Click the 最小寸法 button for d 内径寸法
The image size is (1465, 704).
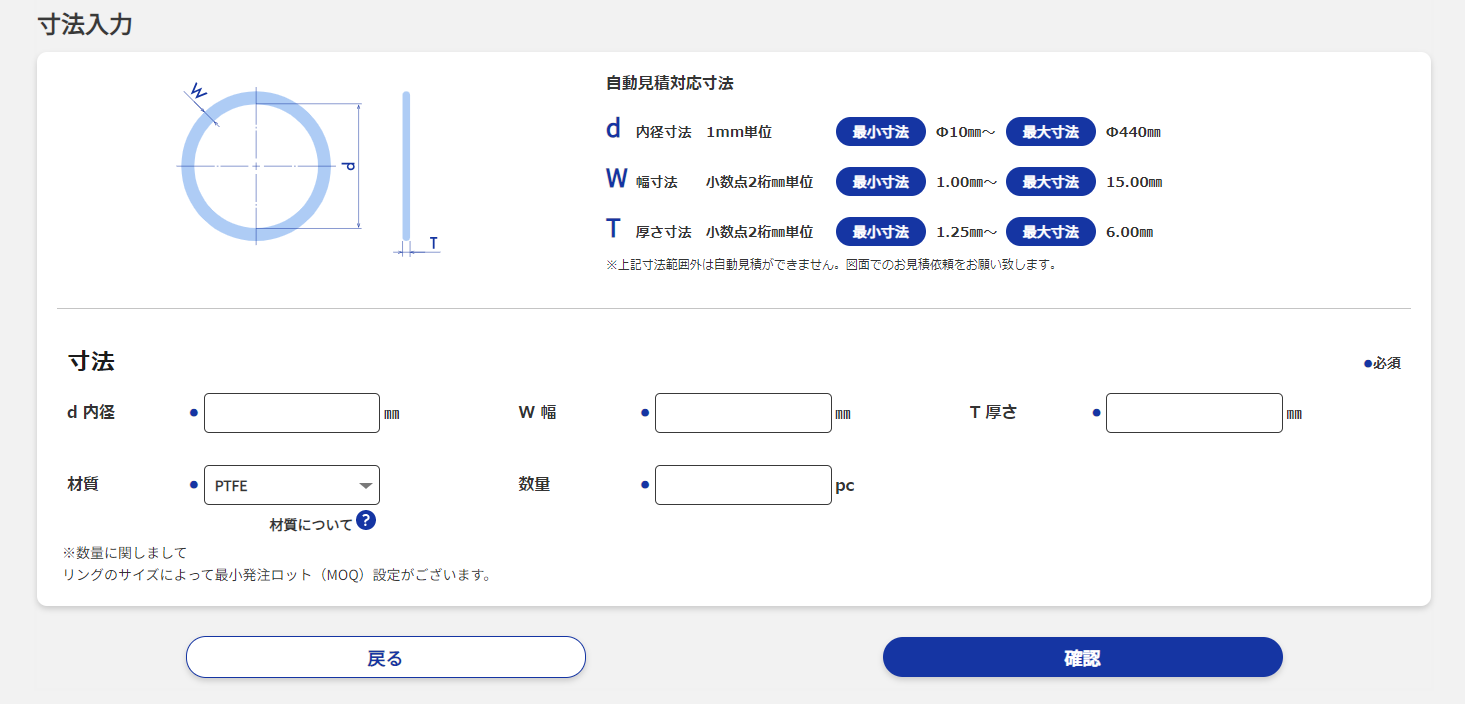coord(880,131)
